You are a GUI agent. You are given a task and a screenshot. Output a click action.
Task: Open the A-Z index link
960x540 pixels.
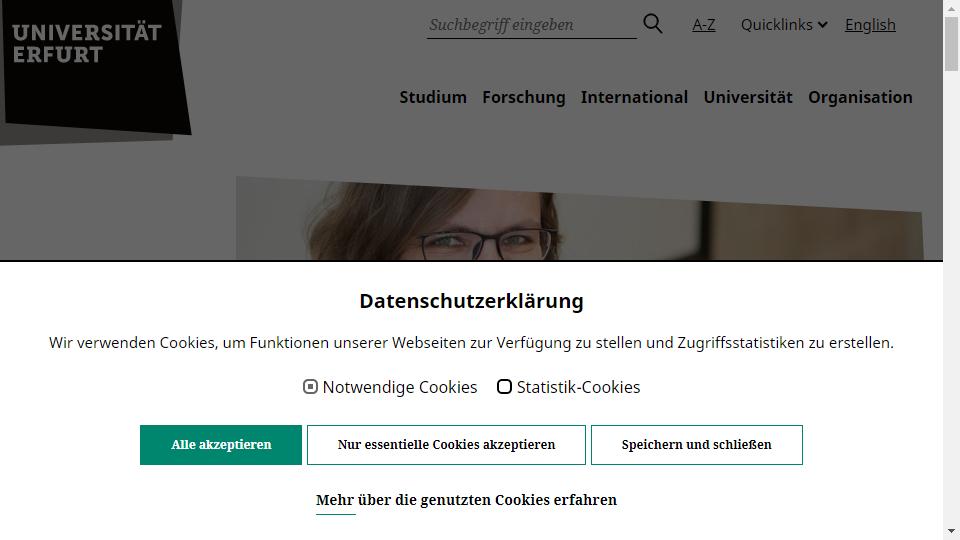tap(703, 25)
